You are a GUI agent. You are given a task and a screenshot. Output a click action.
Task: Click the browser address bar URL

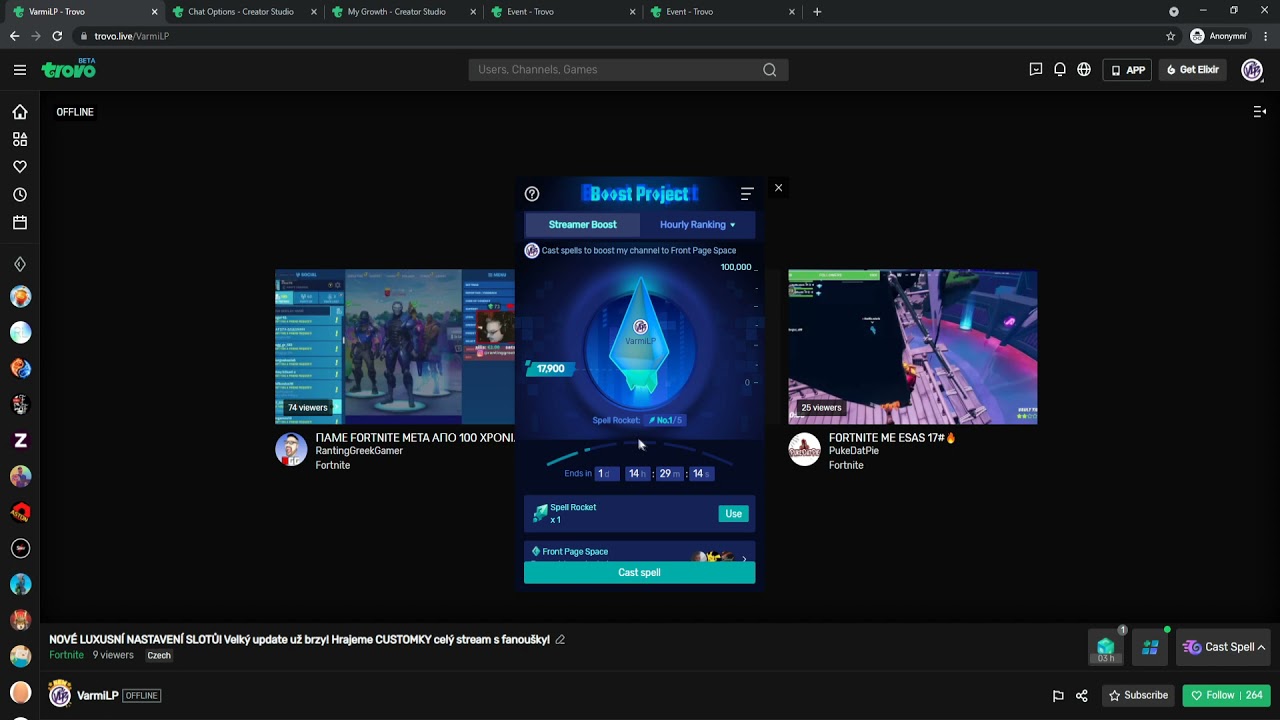point(132,36)
